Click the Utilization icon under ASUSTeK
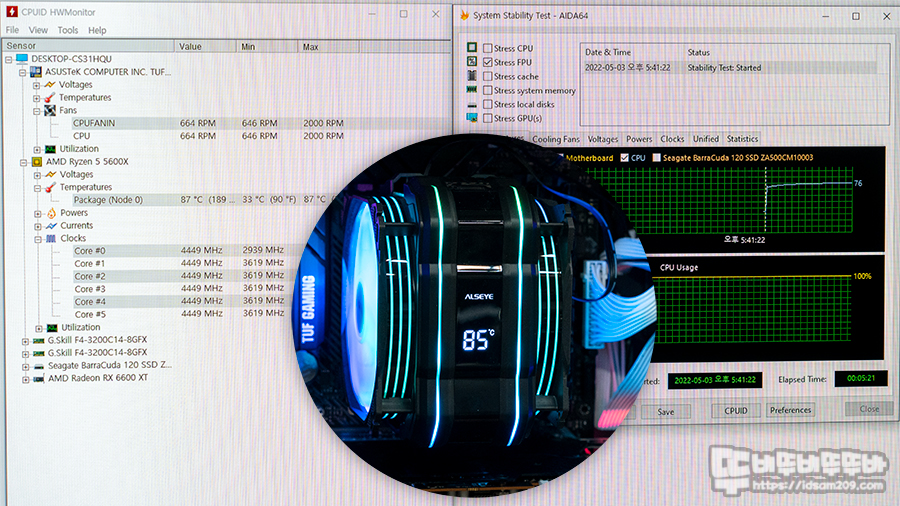Image resolution: width=900 pixels, height=506 pixels. point(51,149)
